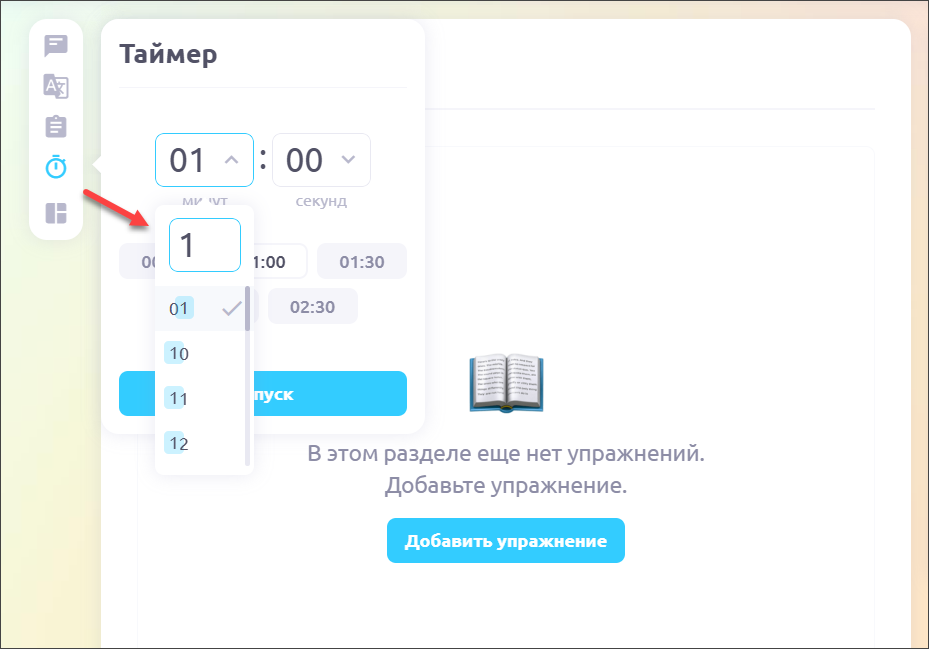Collapse the minutes dropdown showing 01

click(204, 160)
